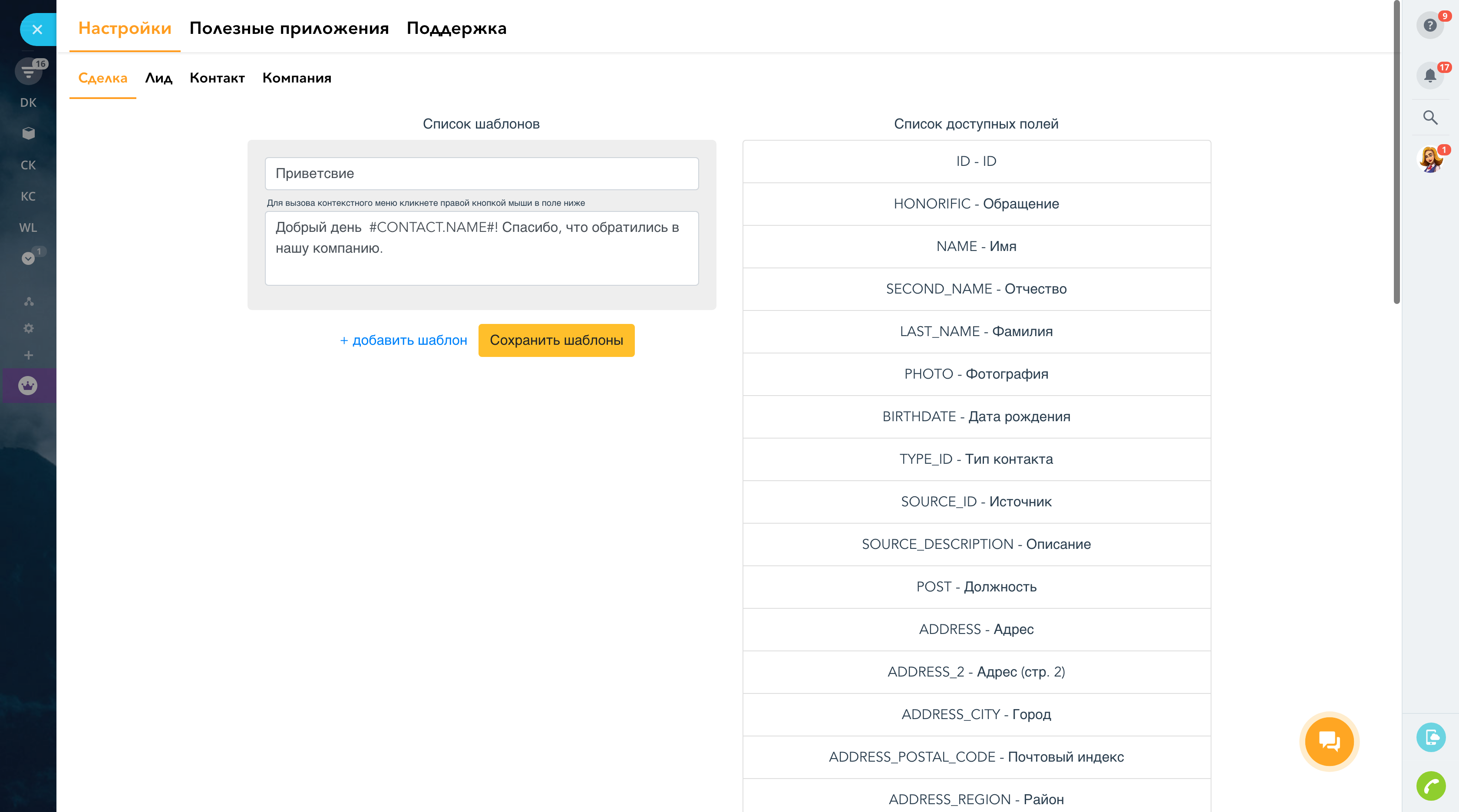
Task: Click the добавить шаблон link
Action: pos(403,340)
